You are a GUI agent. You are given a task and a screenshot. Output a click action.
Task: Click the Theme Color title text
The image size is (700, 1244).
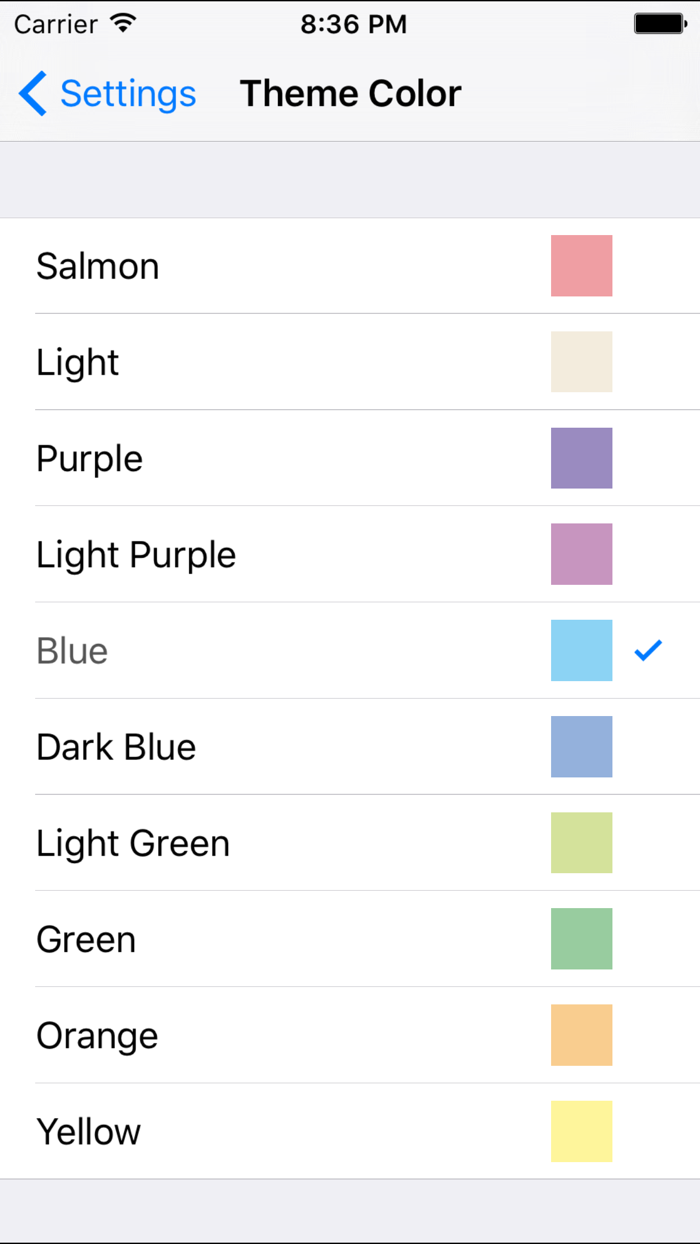click(x=350, y=93)
